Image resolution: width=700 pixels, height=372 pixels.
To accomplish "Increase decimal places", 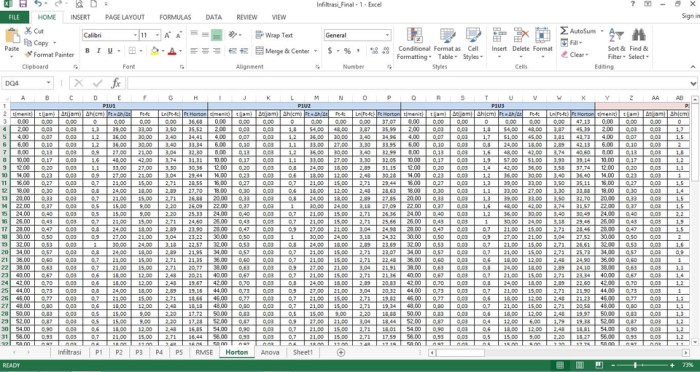I will pos(375,51).
